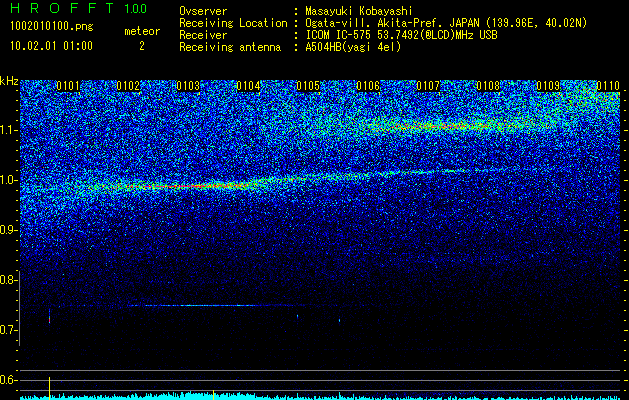Select the ICOM IC-575 53.7492 MHz receiver text
Viewport: 629px width, 400px height.
tap(401, 35)
